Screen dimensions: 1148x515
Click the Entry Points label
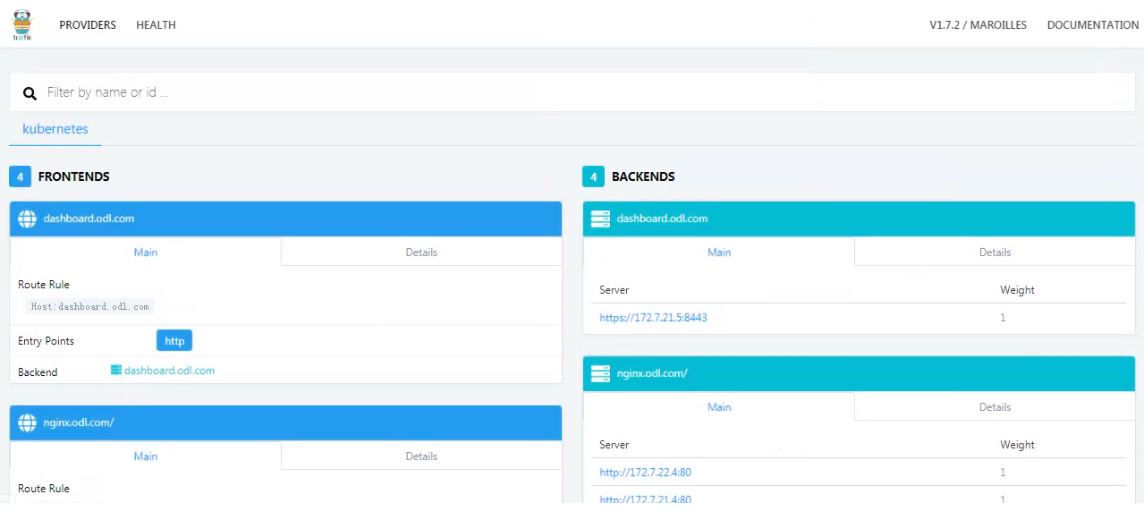point(46,341)
